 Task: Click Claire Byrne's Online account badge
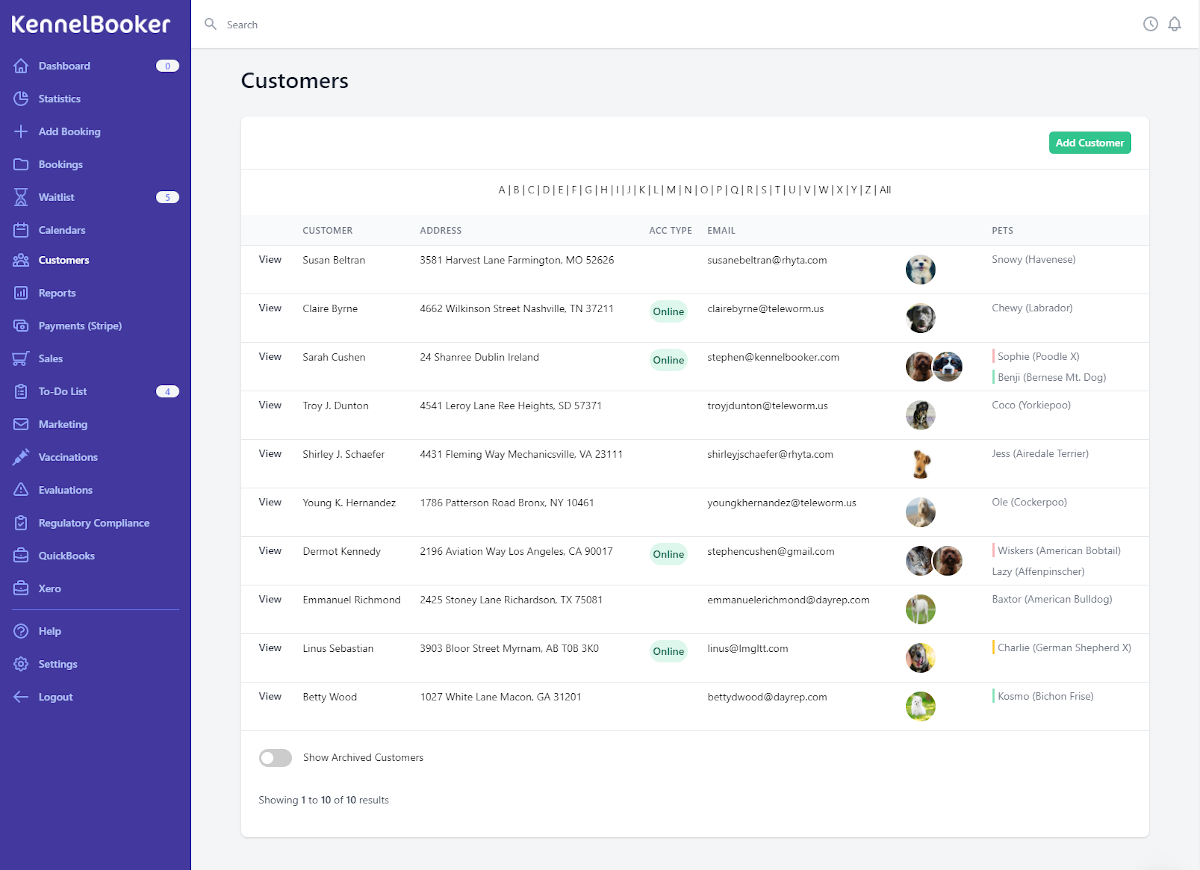pyautogui.click(x=668, y=311)
